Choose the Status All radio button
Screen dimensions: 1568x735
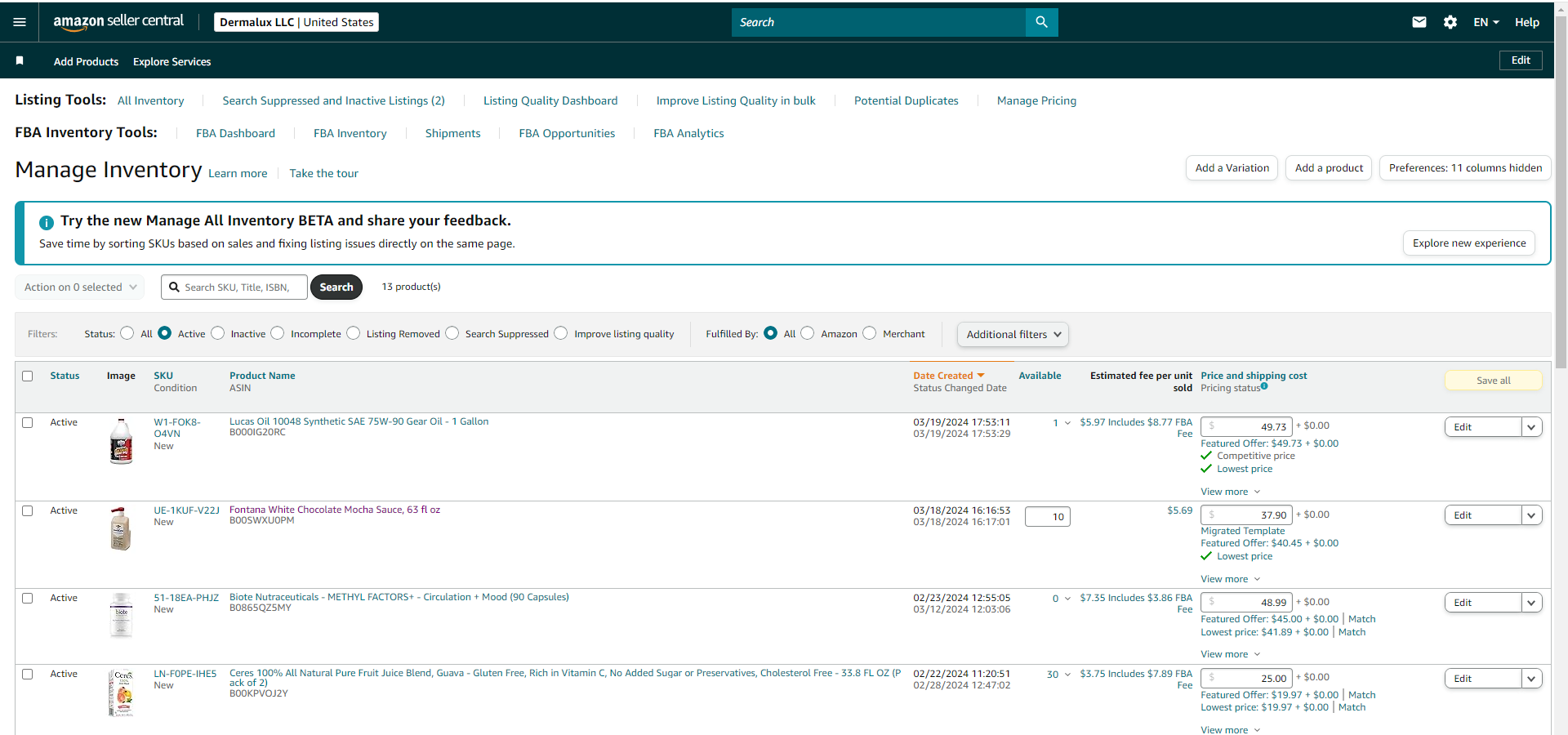[x=127, y=333]
